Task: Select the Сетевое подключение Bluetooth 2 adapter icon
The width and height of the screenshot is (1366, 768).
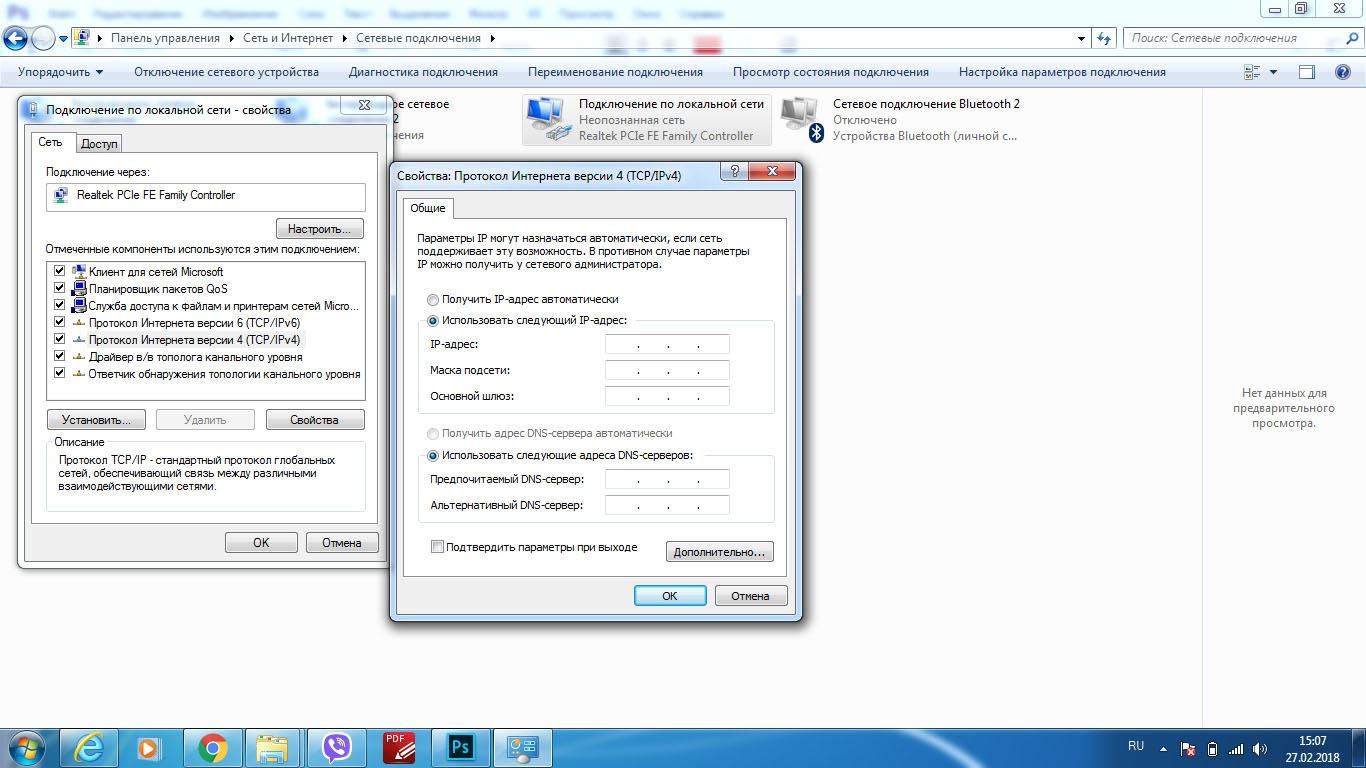Action: (803, 119)
